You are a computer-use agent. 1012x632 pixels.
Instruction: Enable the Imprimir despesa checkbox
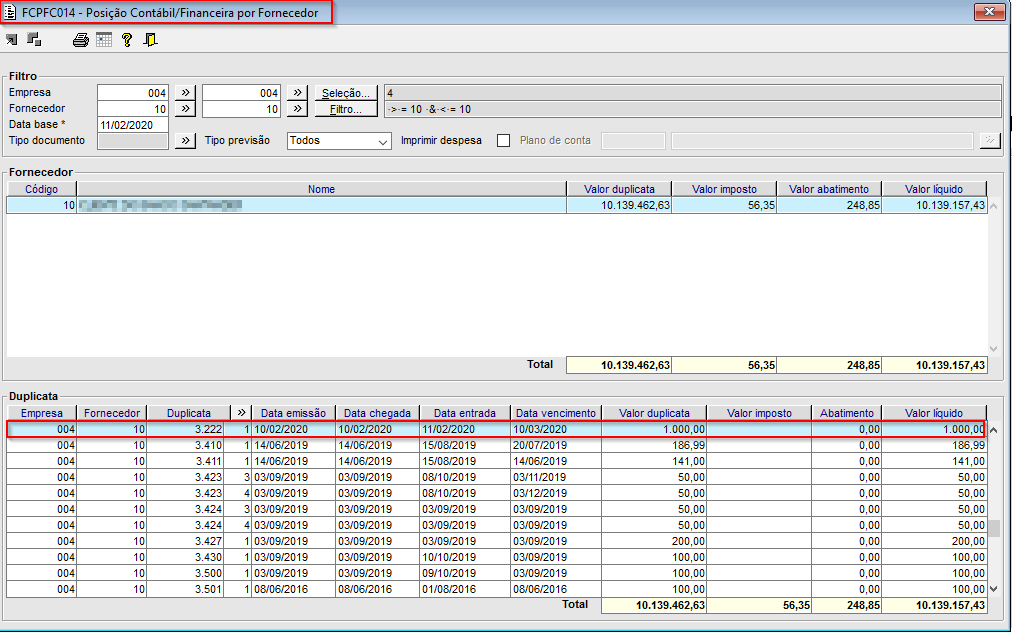pyautogui.click(x=504, y=141)
